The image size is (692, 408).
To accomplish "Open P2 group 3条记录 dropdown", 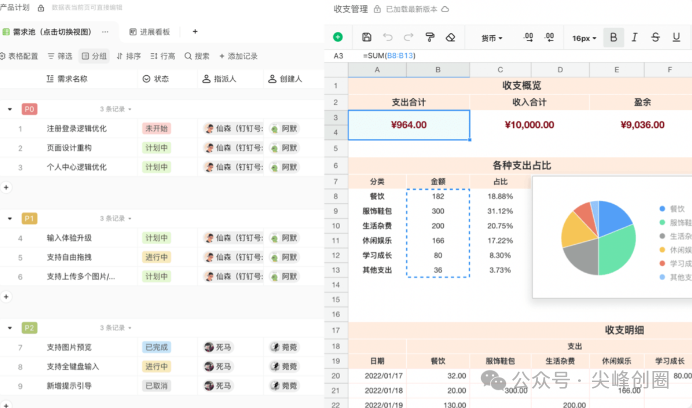I will 116,328.
